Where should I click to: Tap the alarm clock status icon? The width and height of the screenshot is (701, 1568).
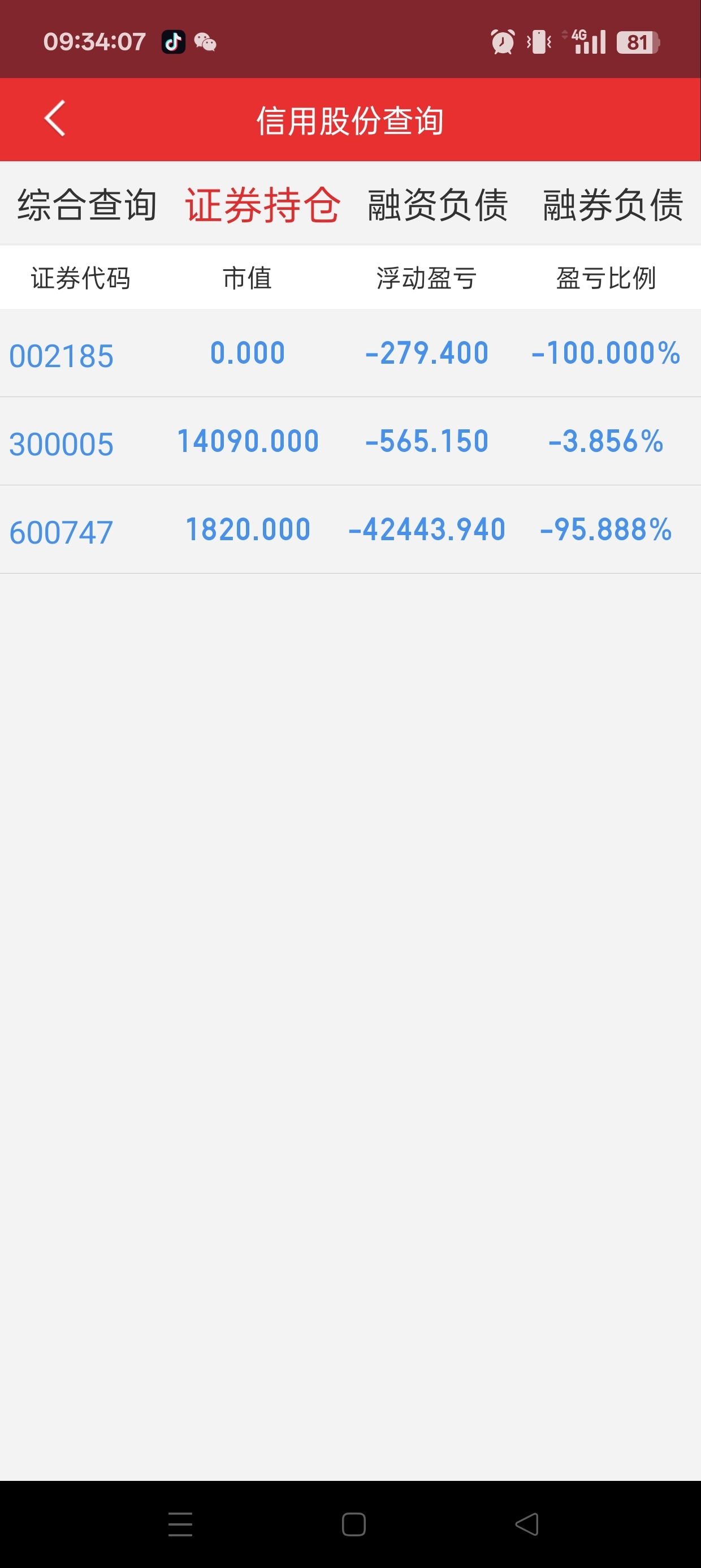coord(503,42)
